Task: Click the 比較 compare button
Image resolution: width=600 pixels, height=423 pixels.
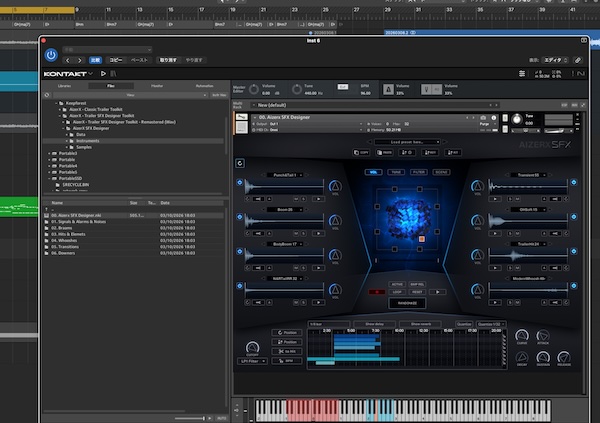Action: pos(95,60)
